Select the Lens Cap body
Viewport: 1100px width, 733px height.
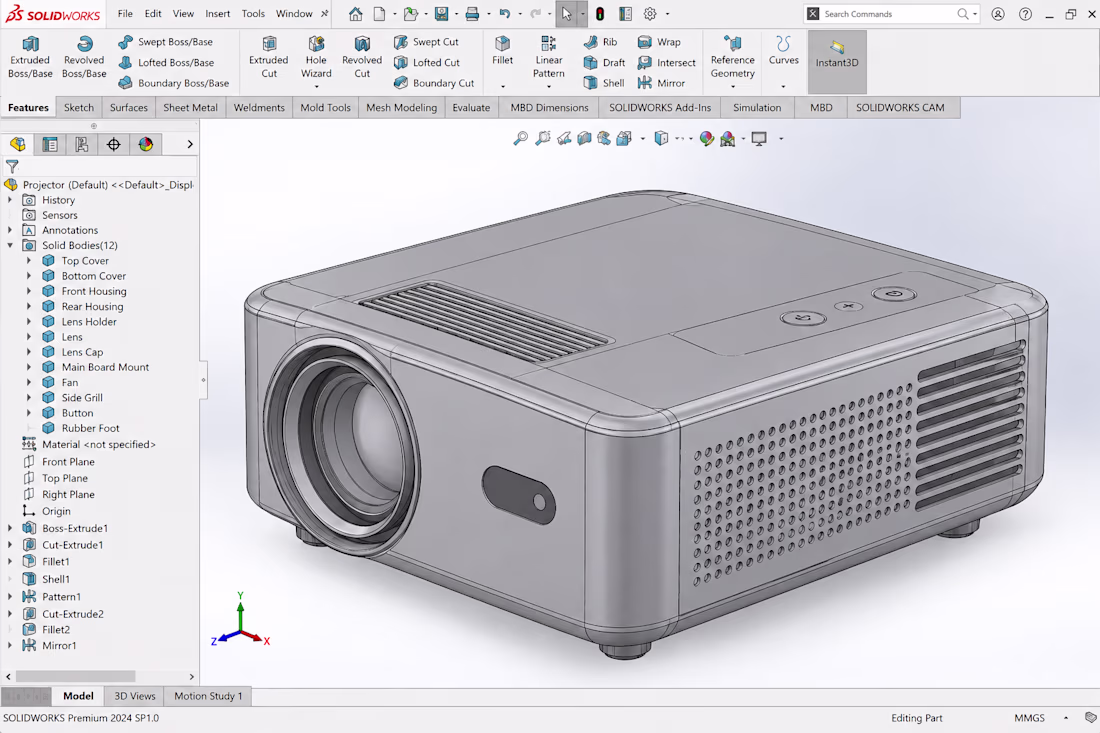coord(82,352)
